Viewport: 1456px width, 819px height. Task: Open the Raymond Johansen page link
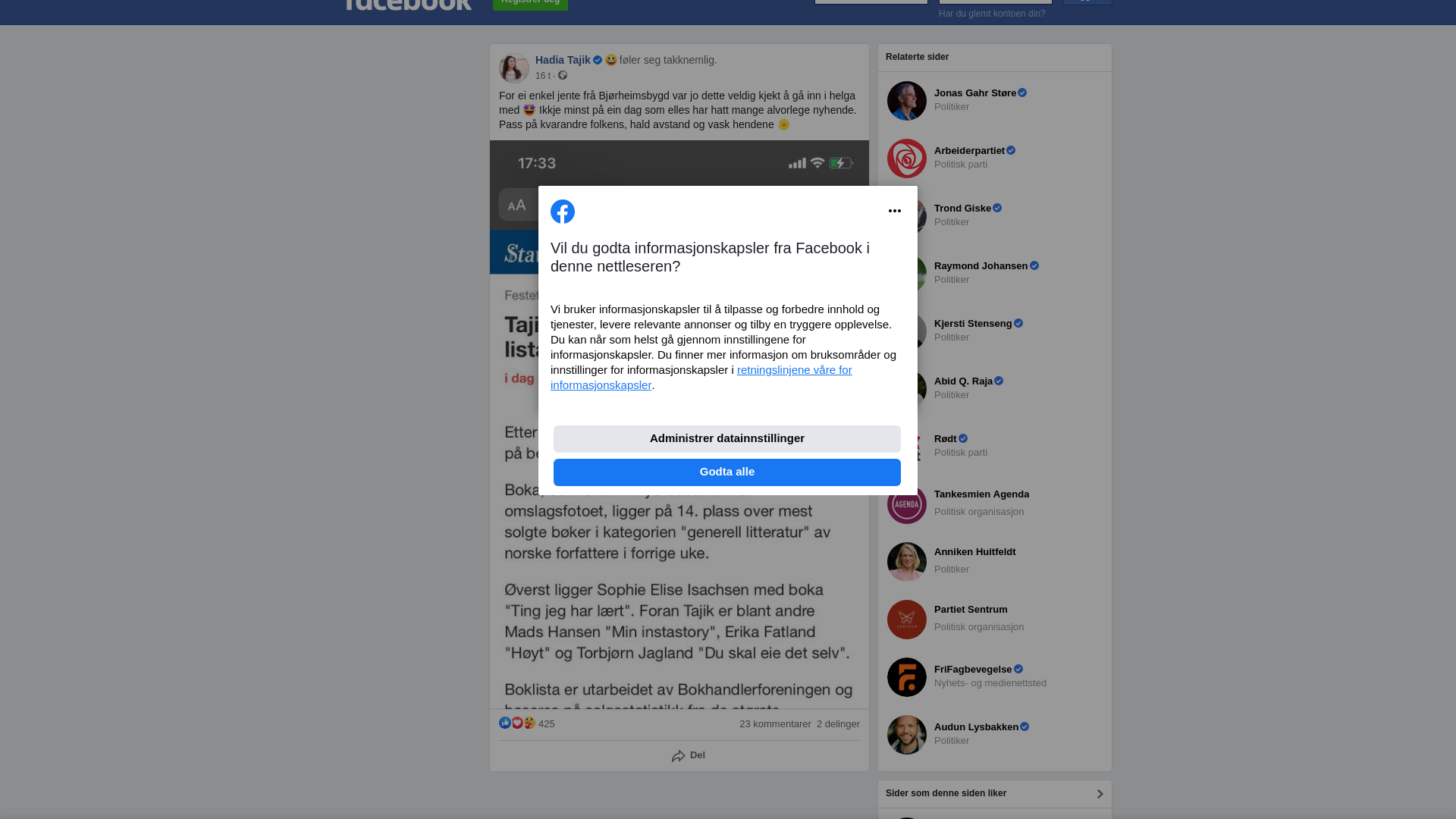[x=981, y=266]
